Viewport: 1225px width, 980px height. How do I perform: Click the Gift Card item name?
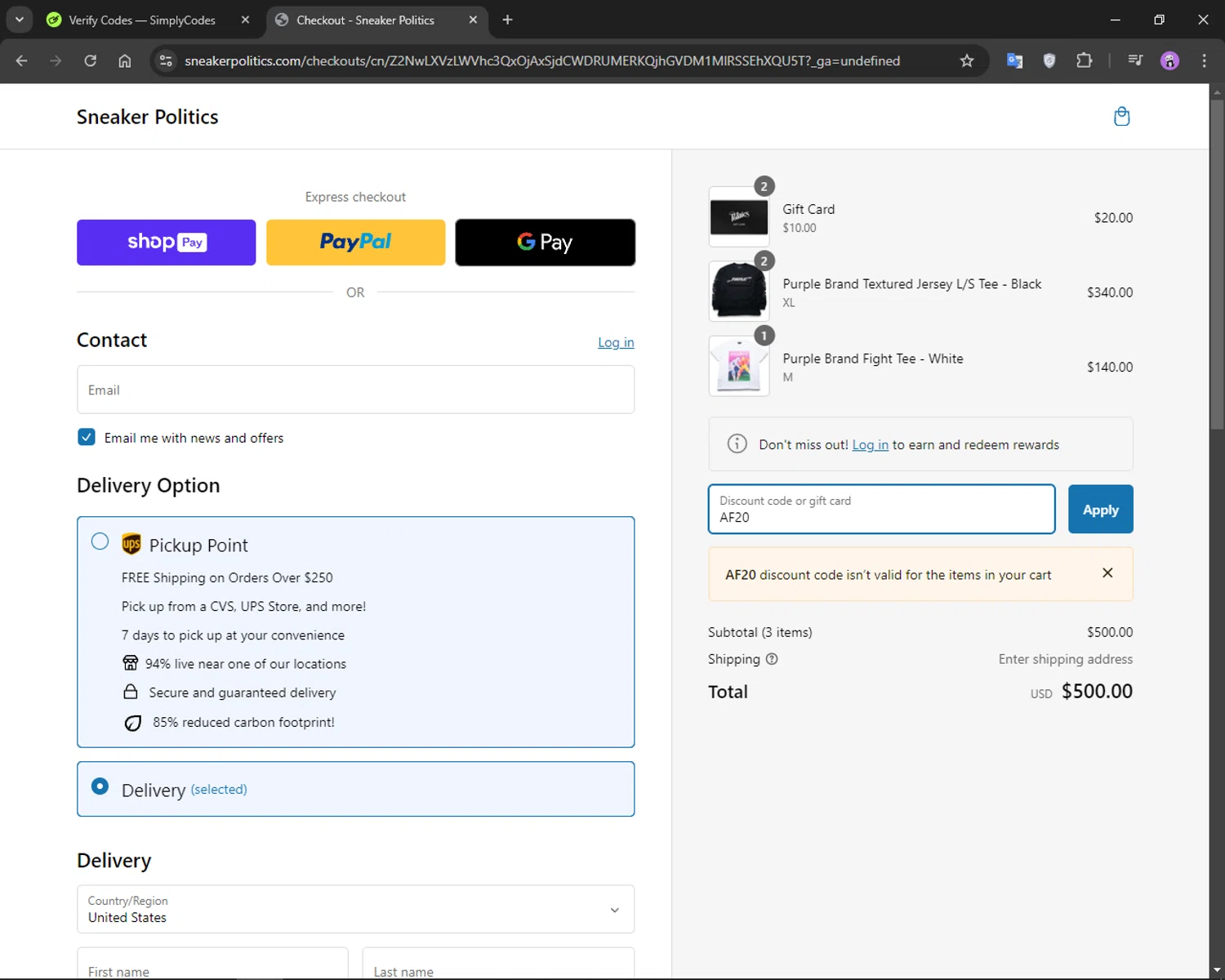[808, 209]
